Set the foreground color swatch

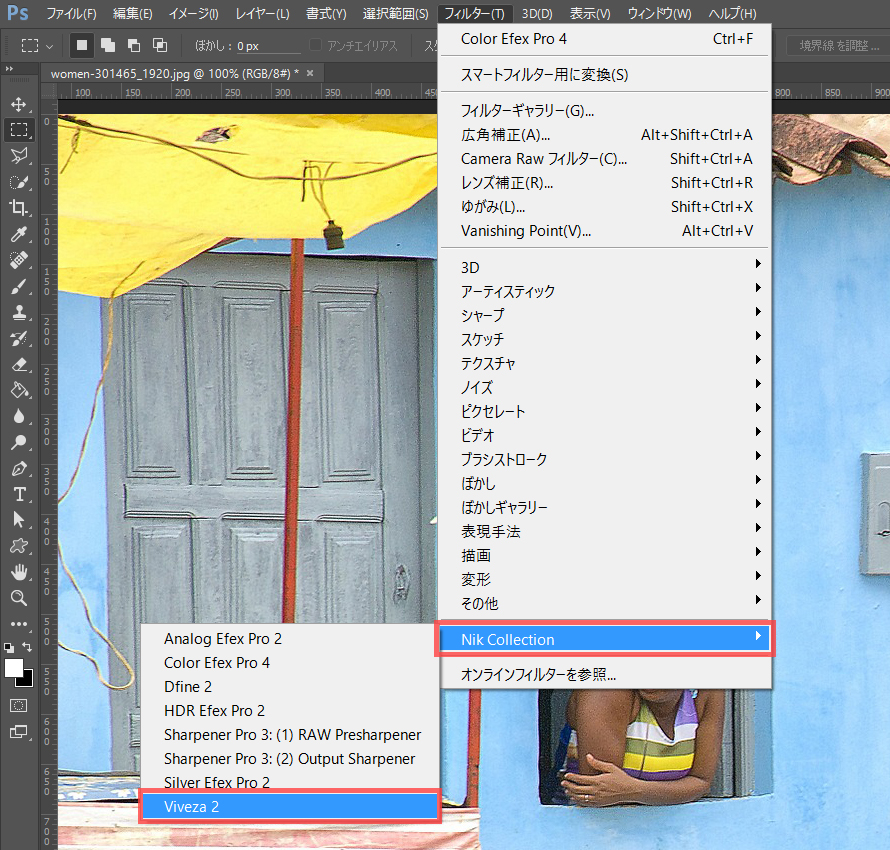14,668
